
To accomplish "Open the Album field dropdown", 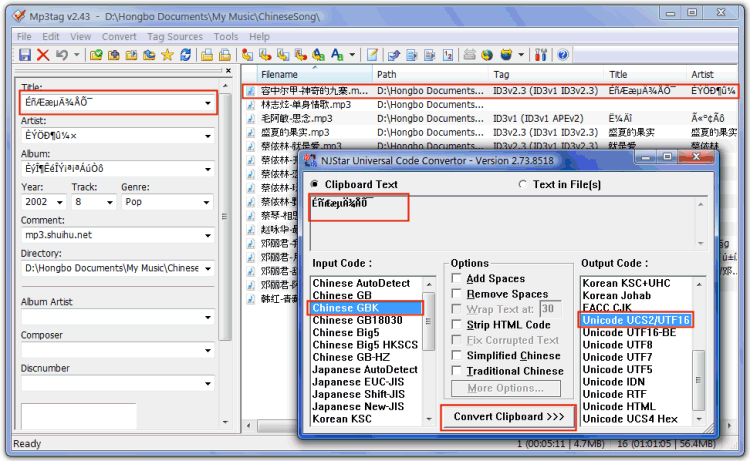I will 208,169.
